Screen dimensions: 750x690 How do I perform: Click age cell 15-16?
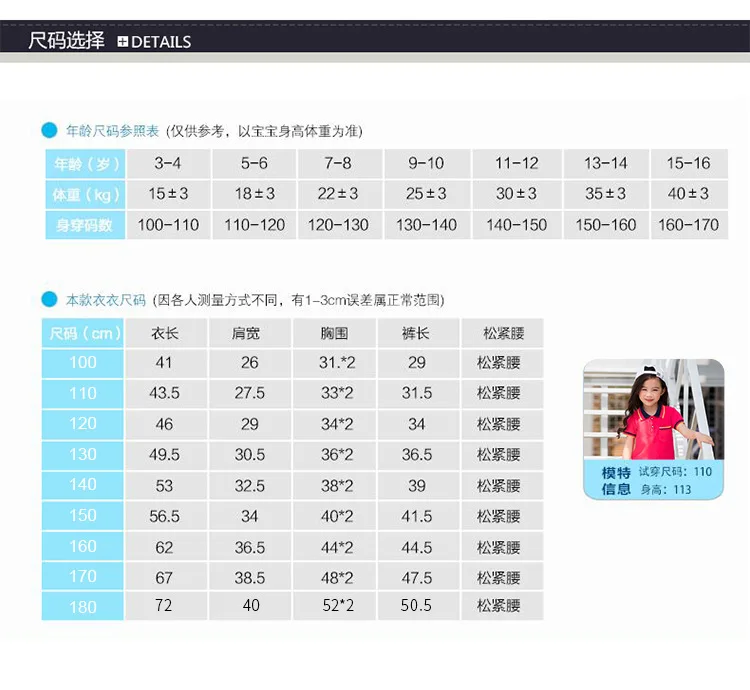[x=689, y=164]
